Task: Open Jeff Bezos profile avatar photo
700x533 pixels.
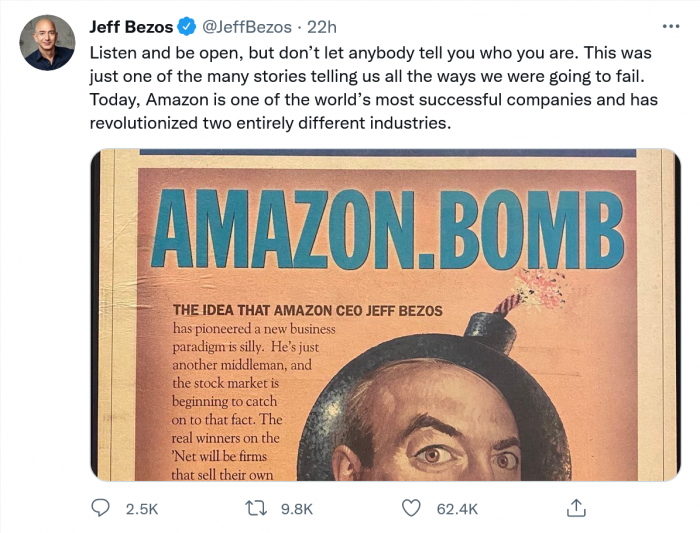Action: (x=47, y=43)
